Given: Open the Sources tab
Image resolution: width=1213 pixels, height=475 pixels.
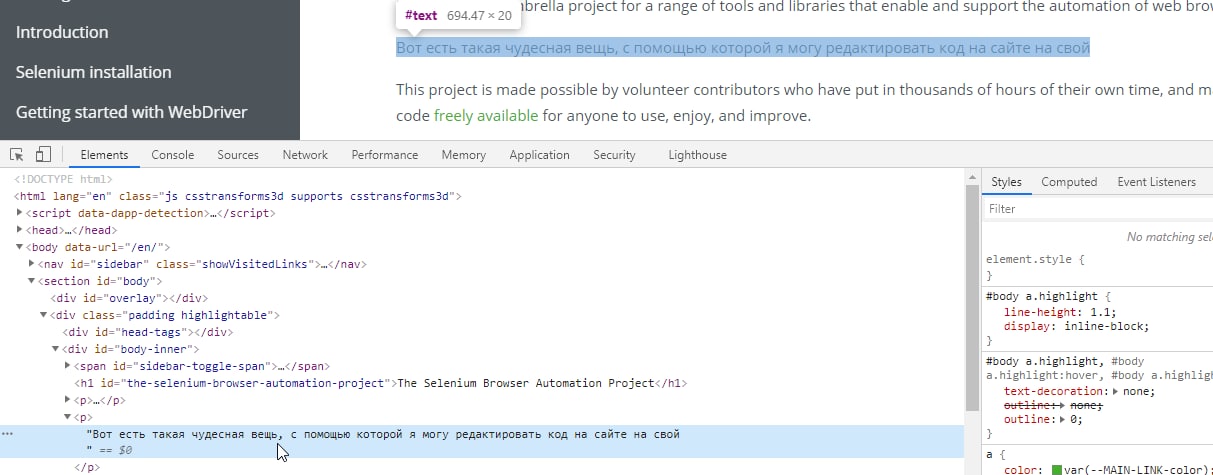Looking at the screenshot, I should 238,155.
